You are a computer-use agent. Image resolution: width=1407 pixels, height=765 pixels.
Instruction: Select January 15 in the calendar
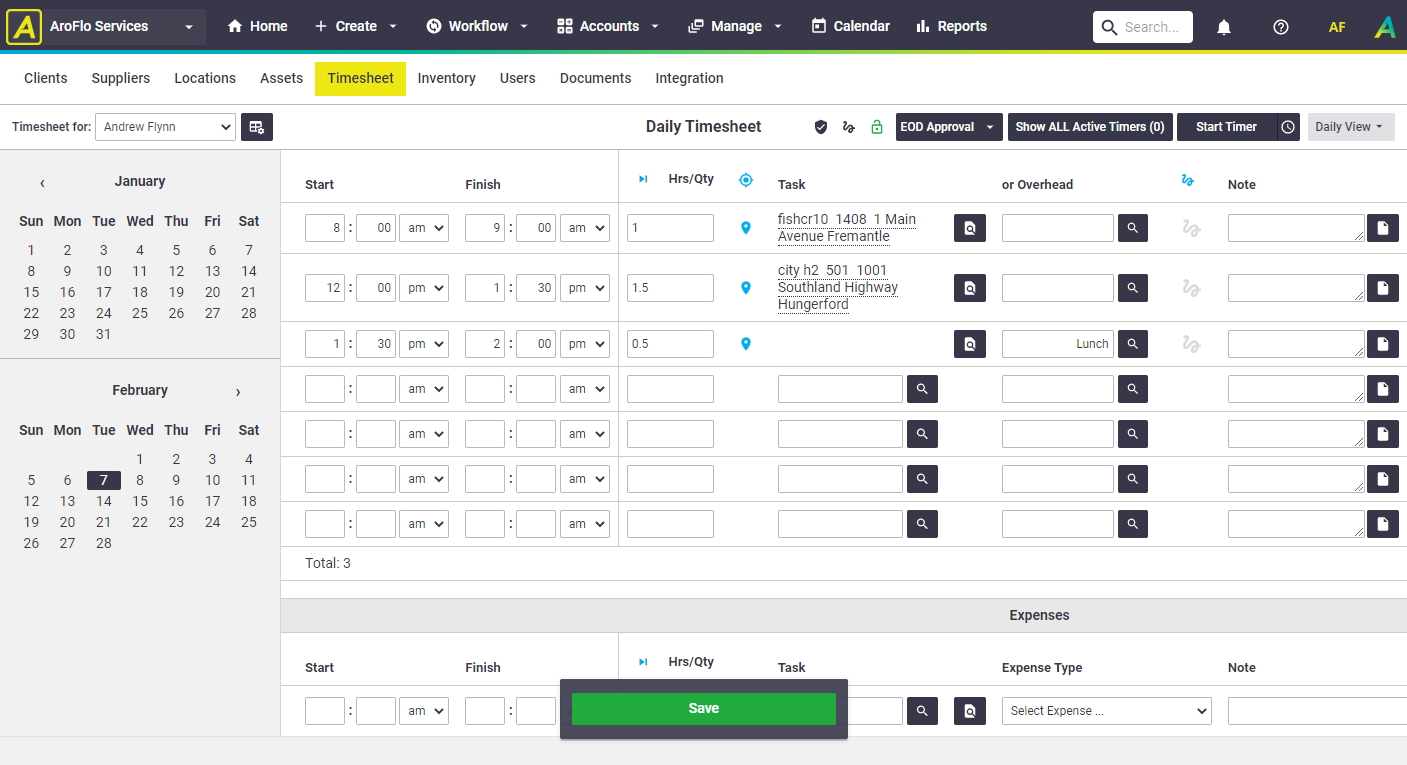click(x=31, y=292)
